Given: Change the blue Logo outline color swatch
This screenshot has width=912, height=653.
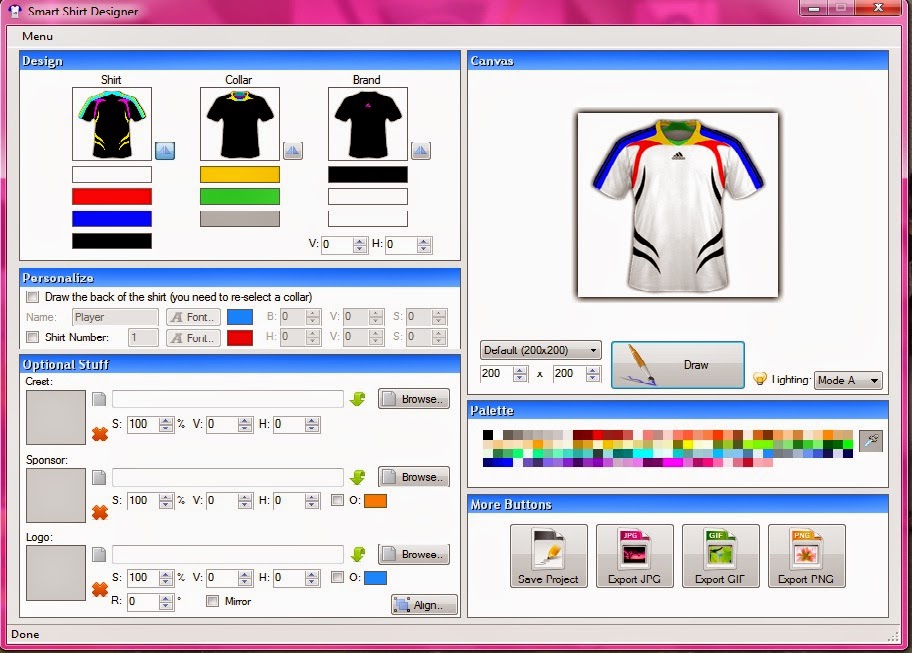Looking at the screenshot, I should [375, 578].
